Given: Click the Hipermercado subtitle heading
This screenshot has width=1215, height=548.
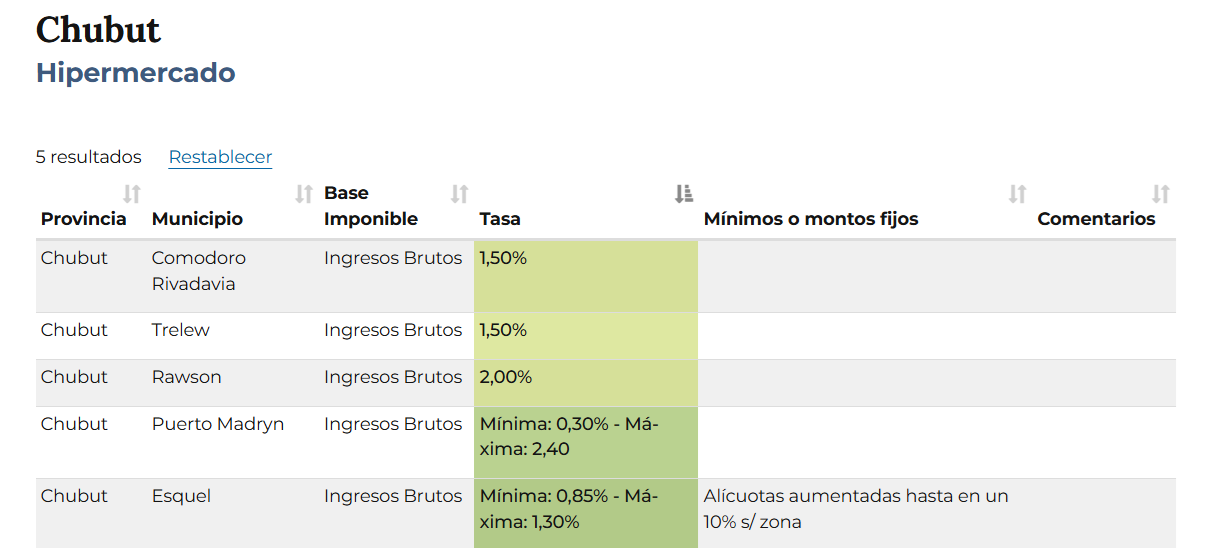Looking at the screenshot, I should [136, 73].
